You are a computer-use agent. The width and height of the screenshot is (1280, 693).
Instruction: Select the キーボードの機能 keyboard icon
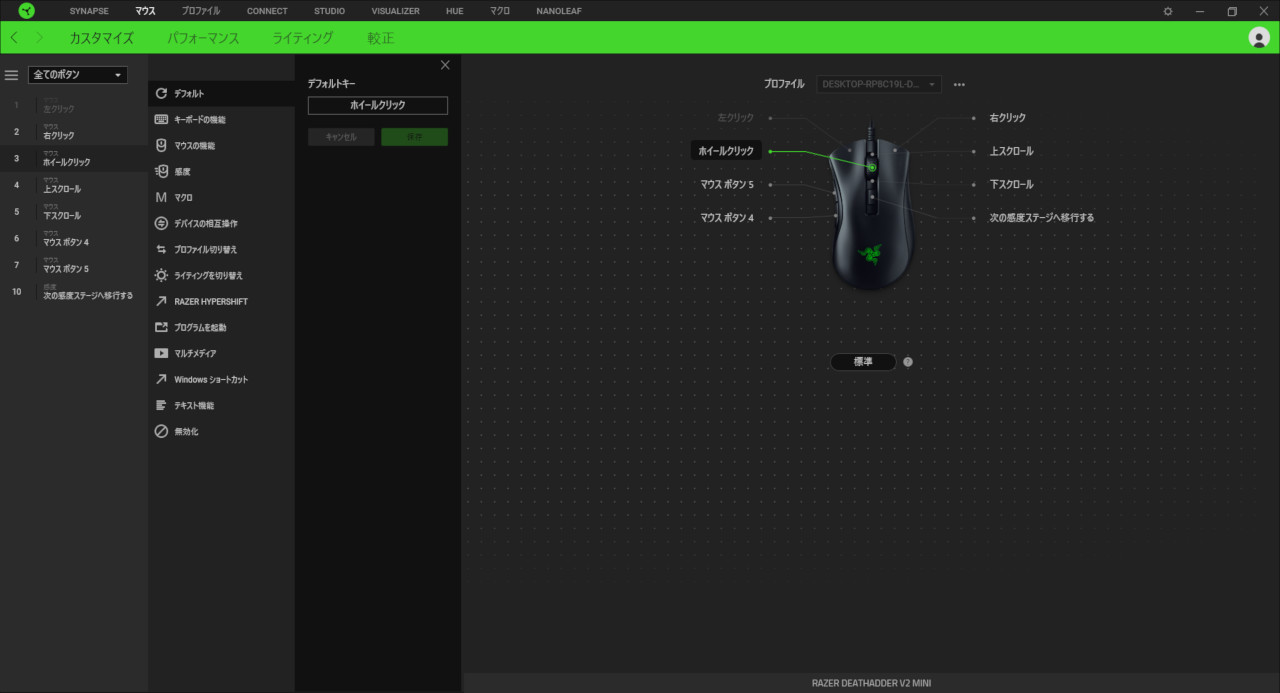coord(161,119)
